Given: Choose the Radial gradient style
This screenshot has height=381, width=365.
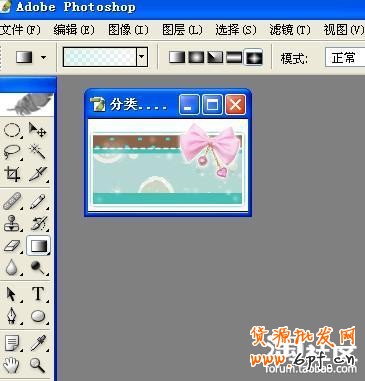Looking at the screenshot, I should click(196, 57).
